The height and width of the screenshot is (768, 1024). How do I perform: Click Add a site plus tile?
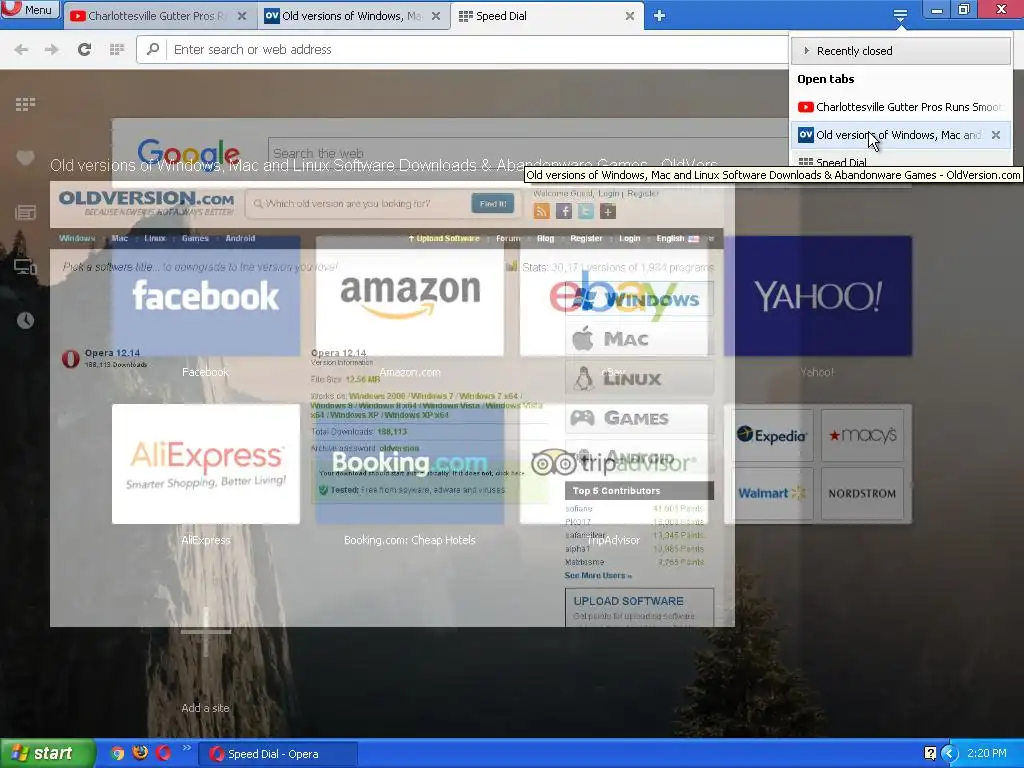pos(206,632)
